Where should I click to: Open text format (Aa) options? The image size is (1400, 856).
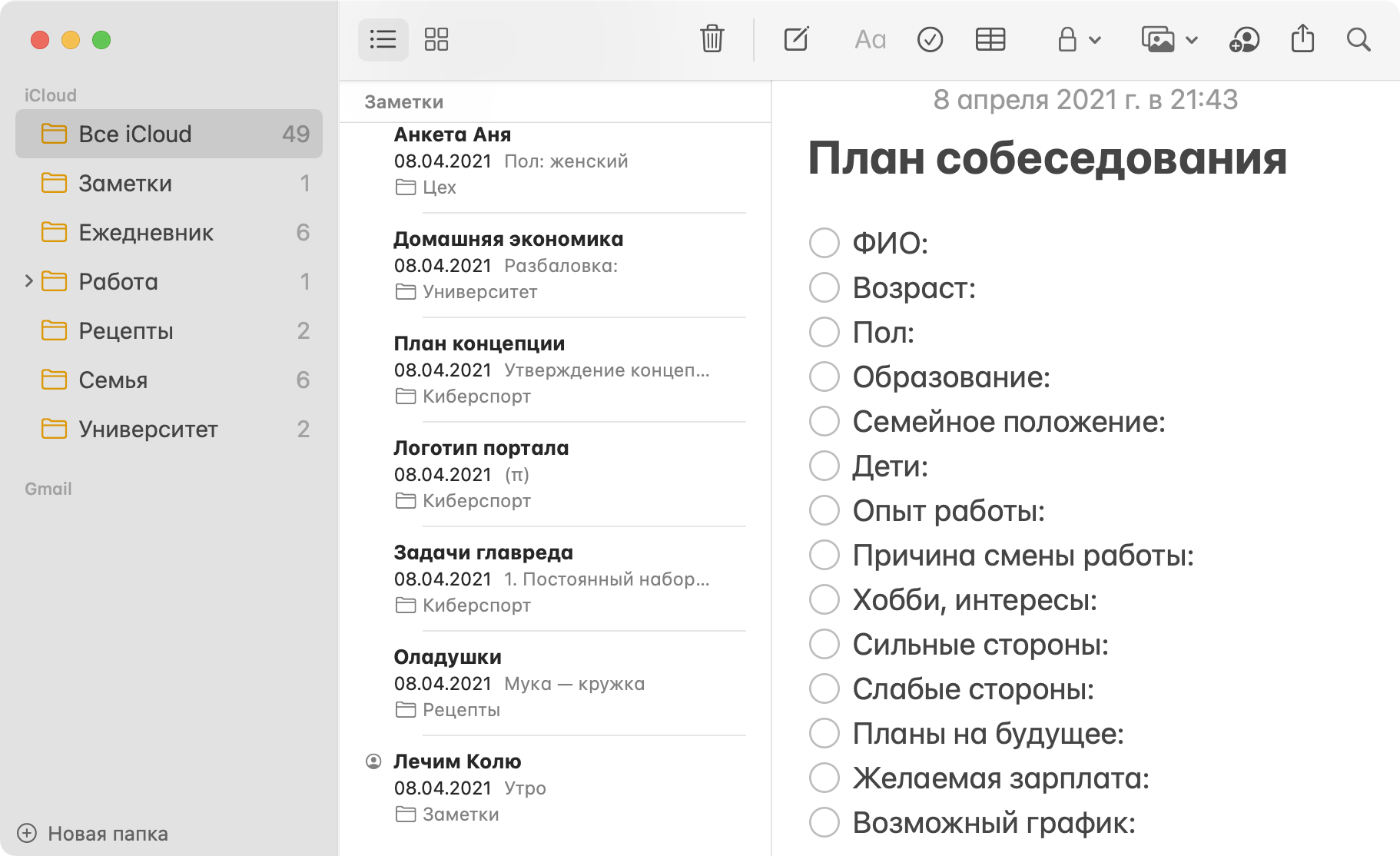click(x=870, y=39)
